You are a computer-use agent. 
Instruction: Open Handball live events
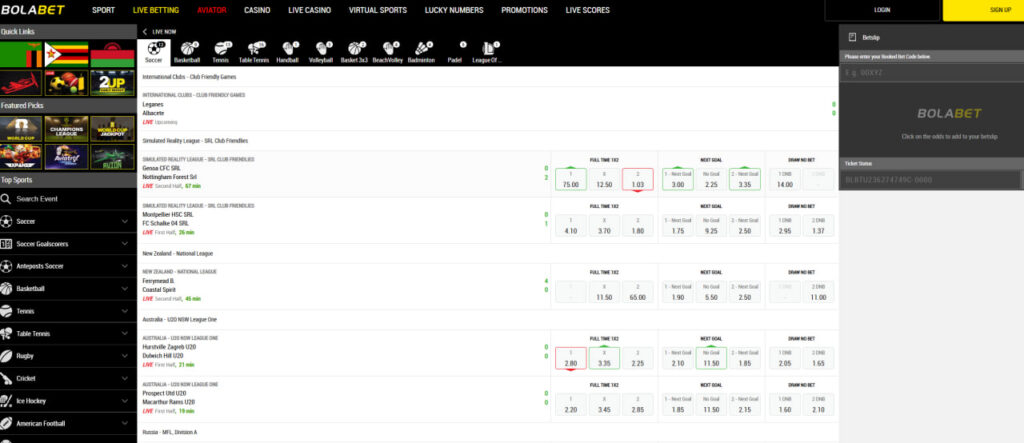tap(287, 52)
